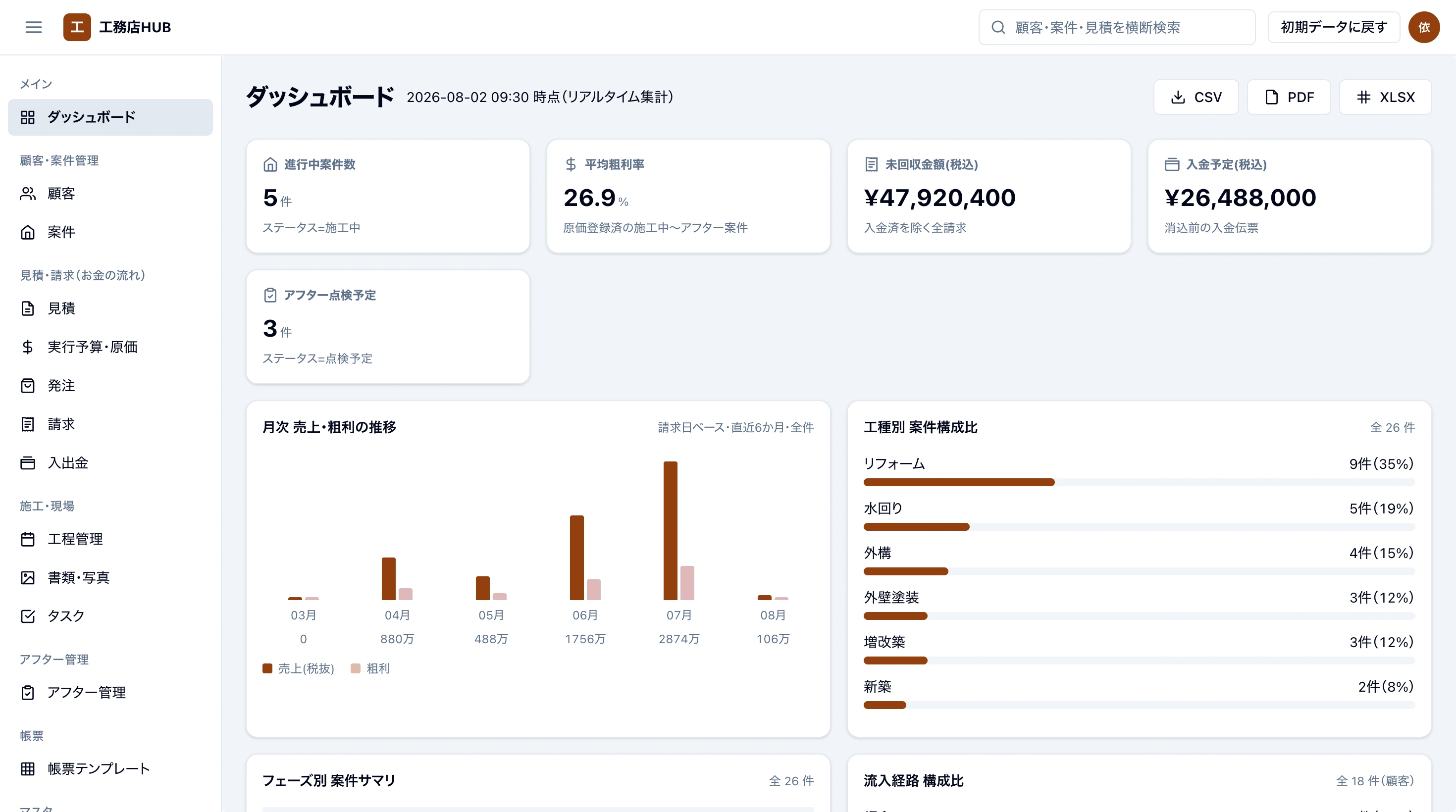The height and width of the screenshot is (812, 1456).
Task: Click the 案件 house icon in sidebar
Action: (28, 232)
